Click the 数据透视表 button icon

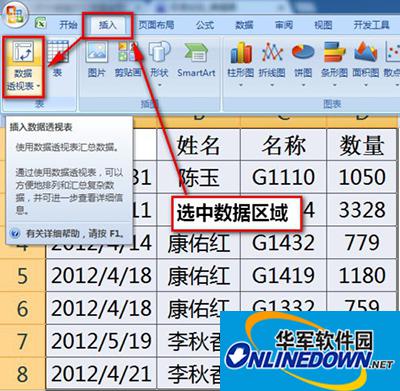tap(23, 53)
